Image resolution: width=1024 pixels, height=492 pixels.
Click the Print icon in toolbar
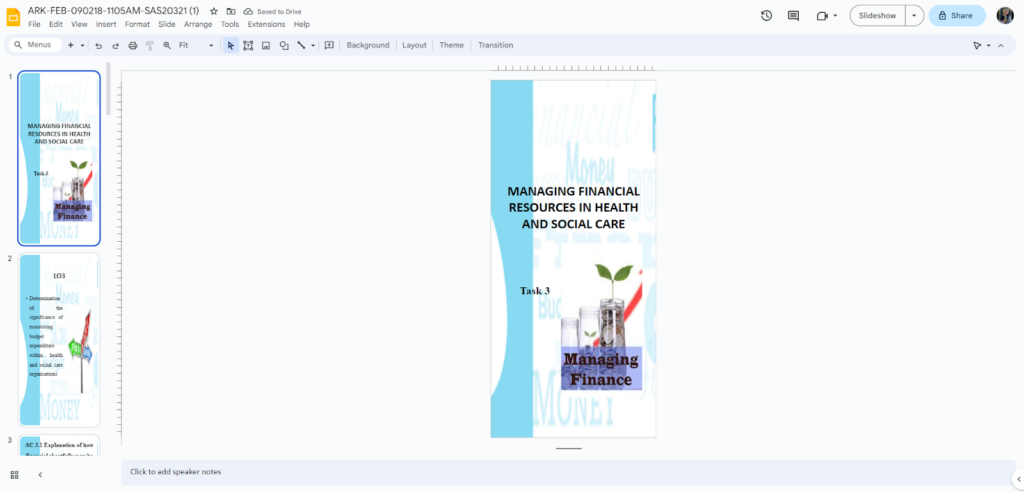[132, 45]
